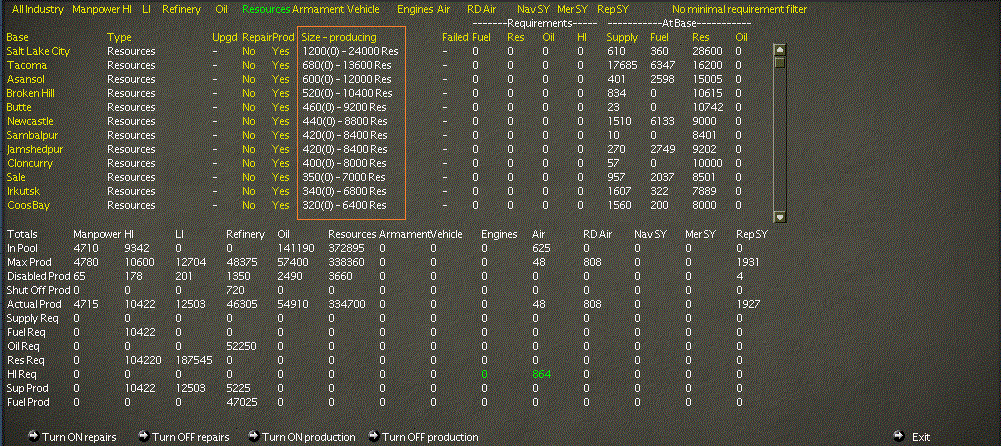The image size is (1001, 446).
Task: Click the 28600 Res value for Salt Lake City
Action: tap(707, 51)
